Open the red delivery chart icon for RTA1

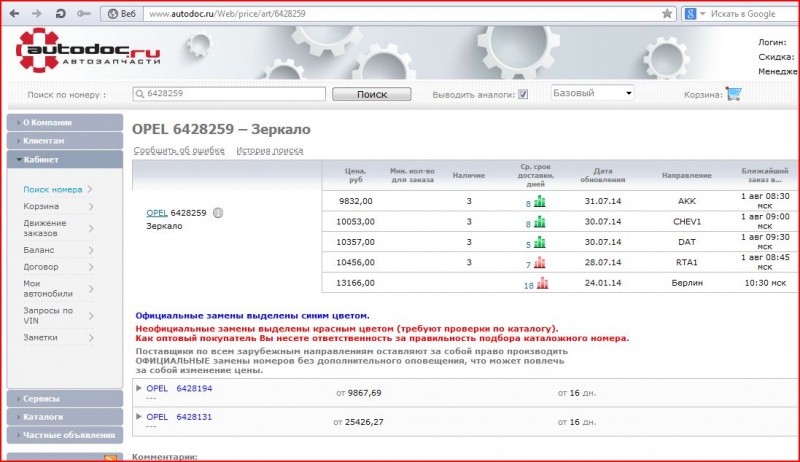(x=540, y=263)
